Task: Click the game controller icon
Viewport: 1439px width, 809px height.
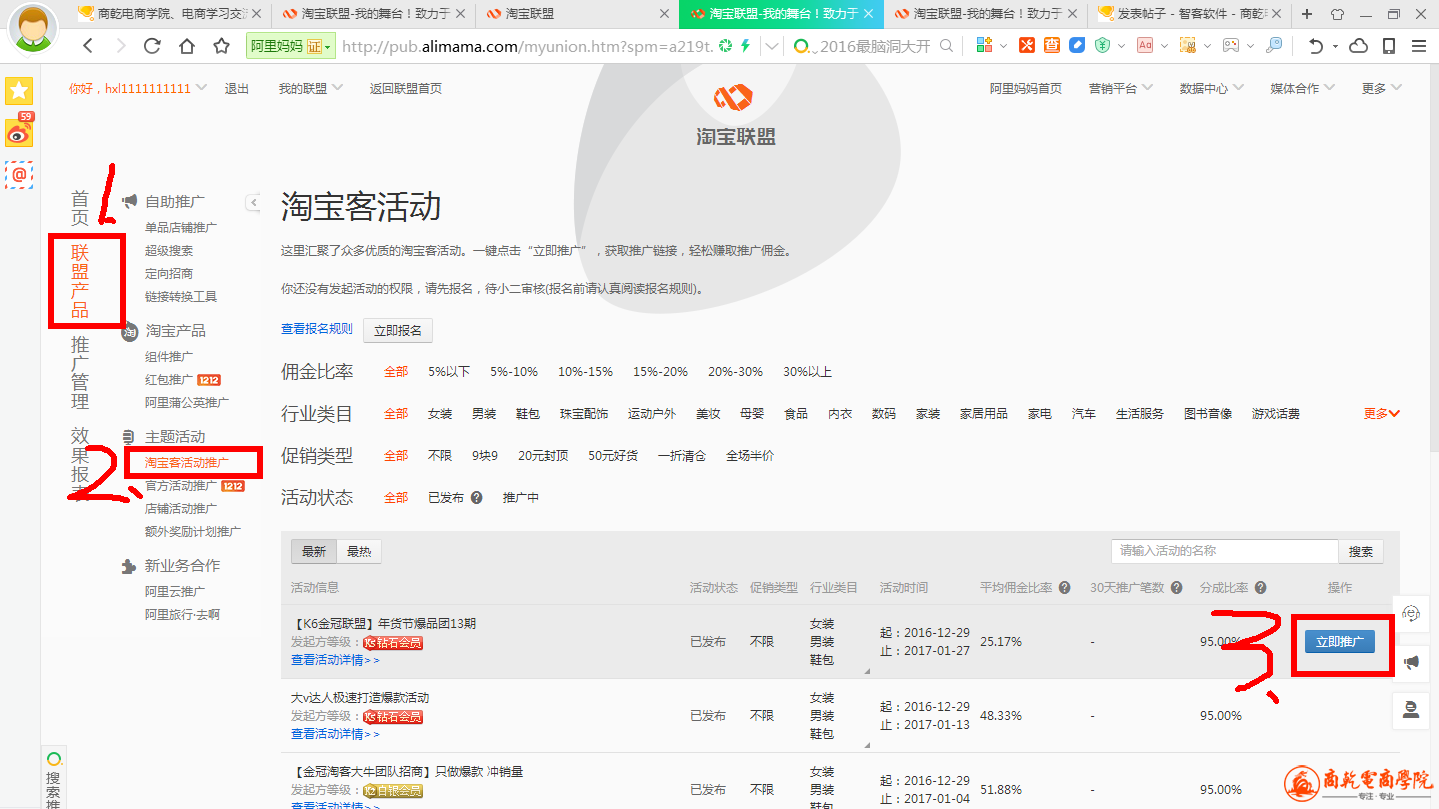Action: (x=1231, y=46)
